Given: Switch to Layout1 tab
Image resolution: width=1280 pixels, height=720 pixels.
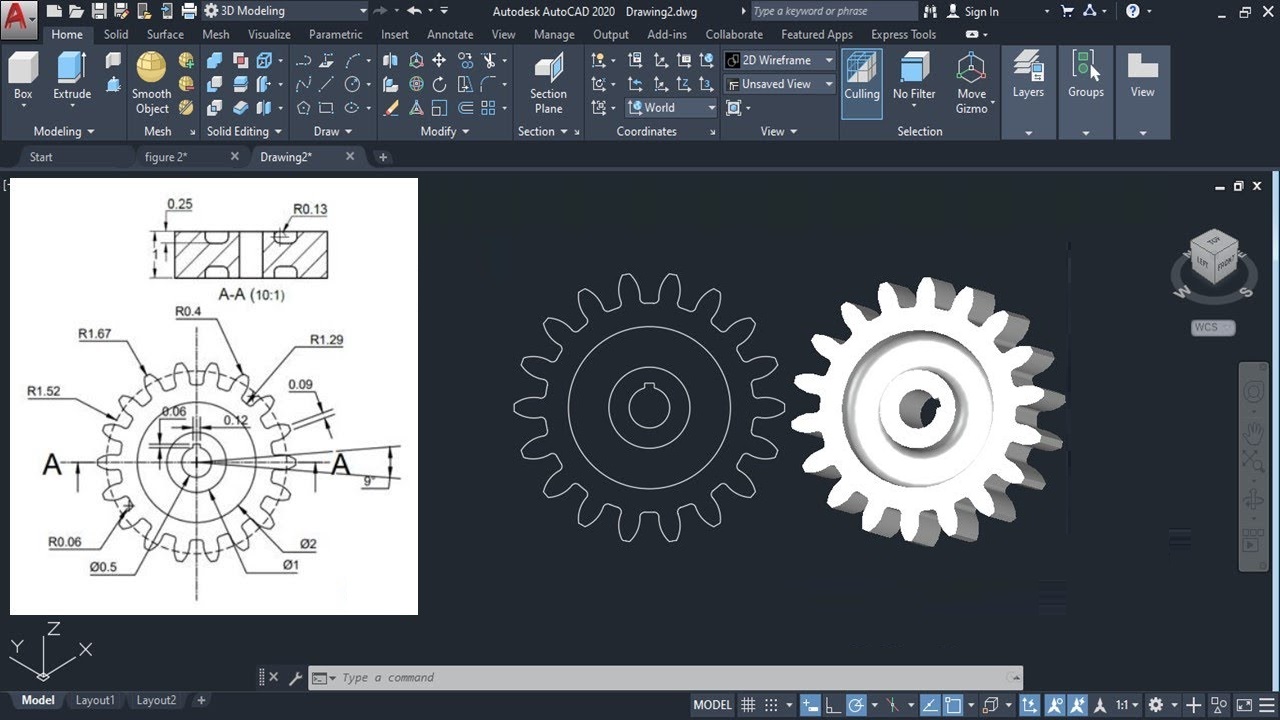Looking at the screenshot, I should coord(95,700).
